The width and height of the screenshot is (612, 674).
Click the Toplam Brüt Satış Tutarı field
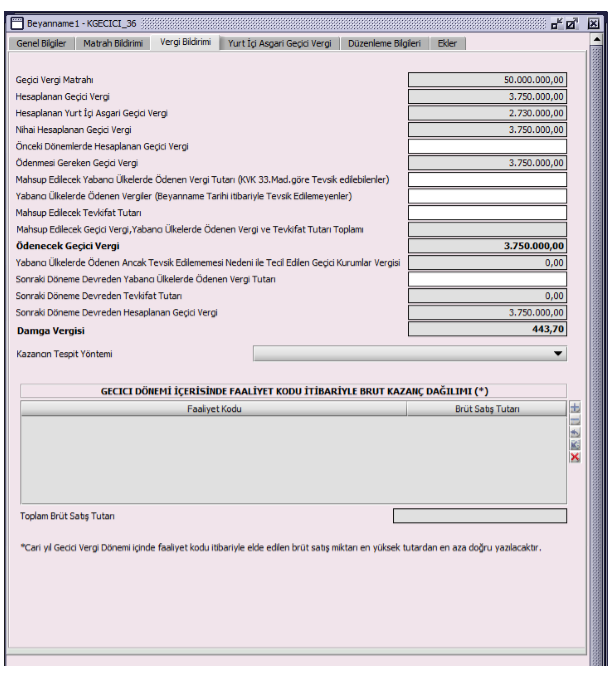click(x=480, y=516)
